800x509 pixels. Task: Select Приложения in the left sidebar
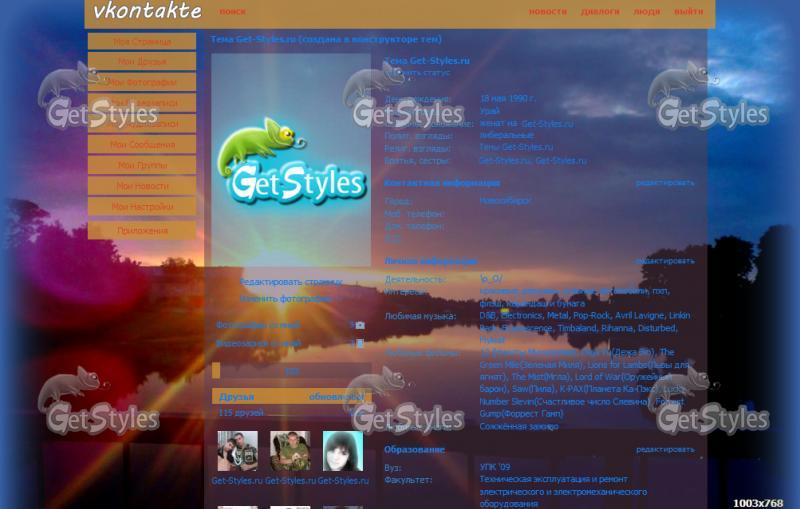tap(141, 231)
